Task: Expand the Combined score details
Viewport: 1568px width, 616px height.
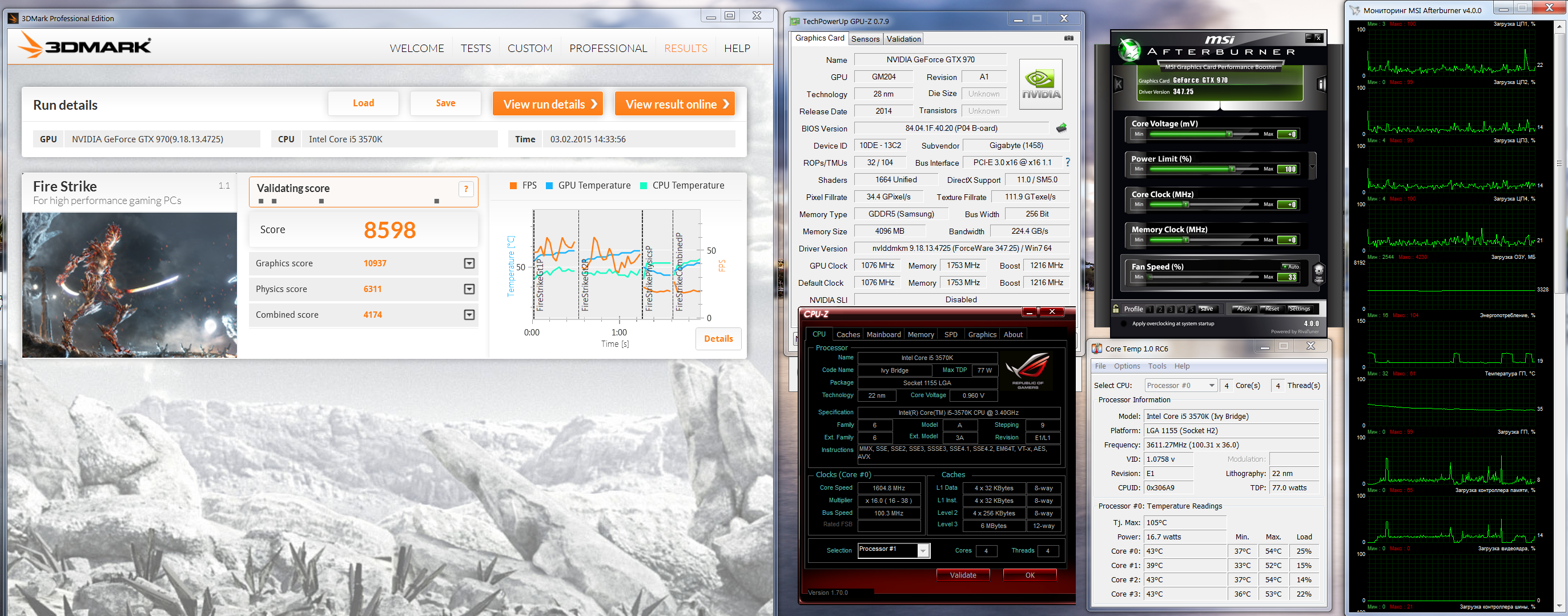Action: 469,314
